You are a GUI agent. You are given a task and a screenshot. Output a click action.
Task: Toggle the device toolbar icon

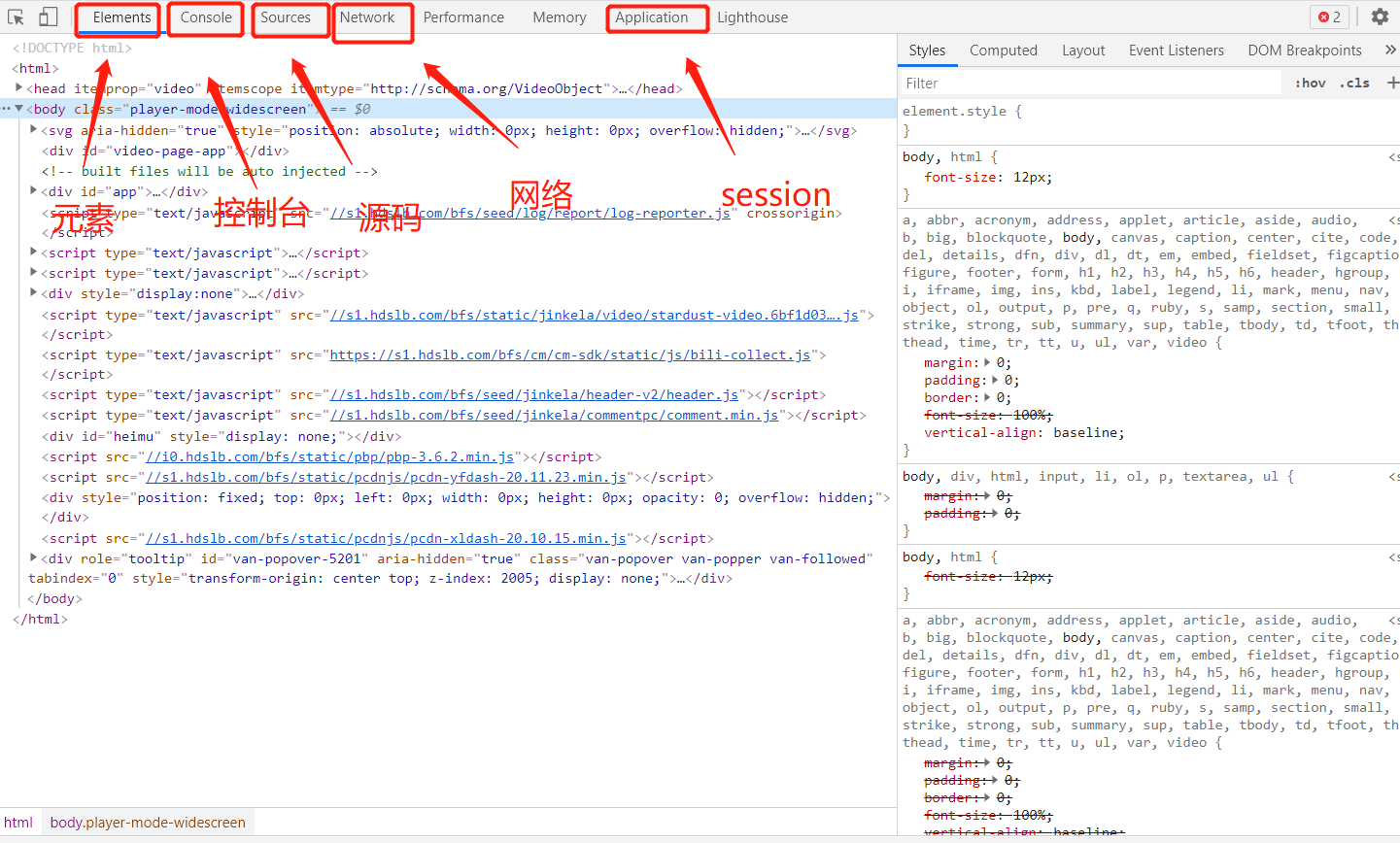[48, 17]
